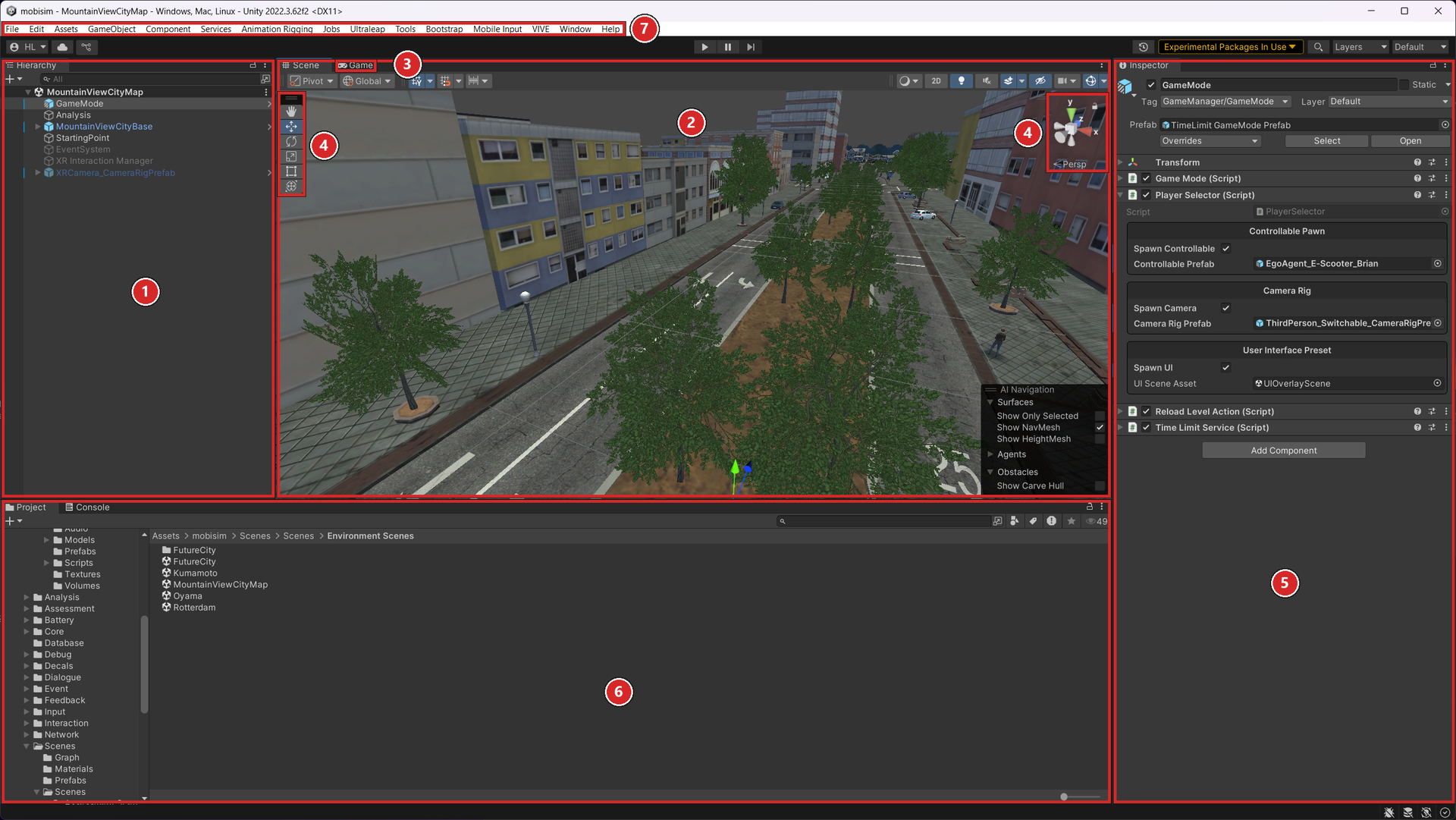Open the Pivot mode dropdown

point(312,81)
